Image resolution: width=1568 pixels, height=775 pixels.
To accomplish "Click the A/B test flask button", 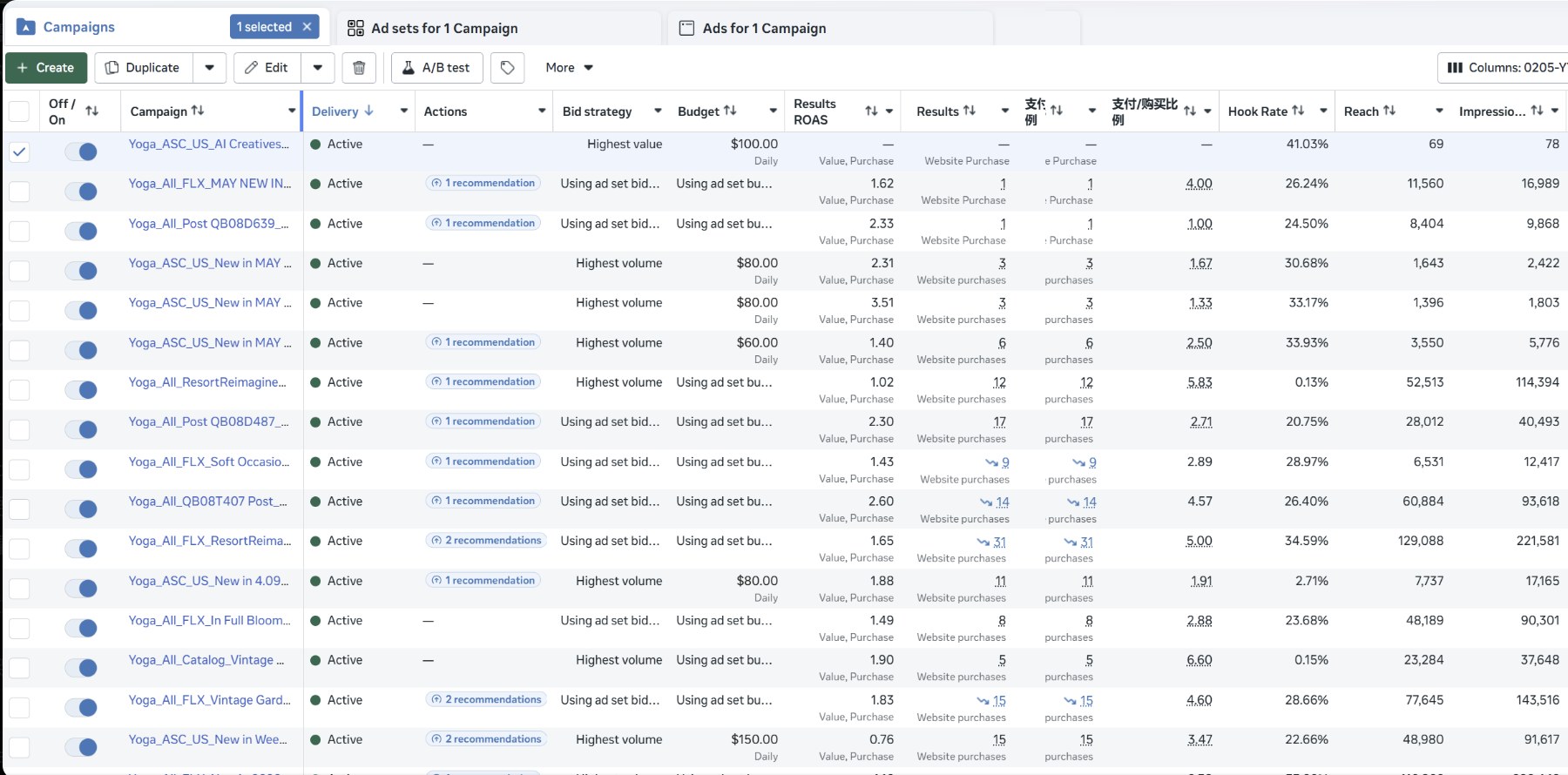I will [x=436, y=68].
